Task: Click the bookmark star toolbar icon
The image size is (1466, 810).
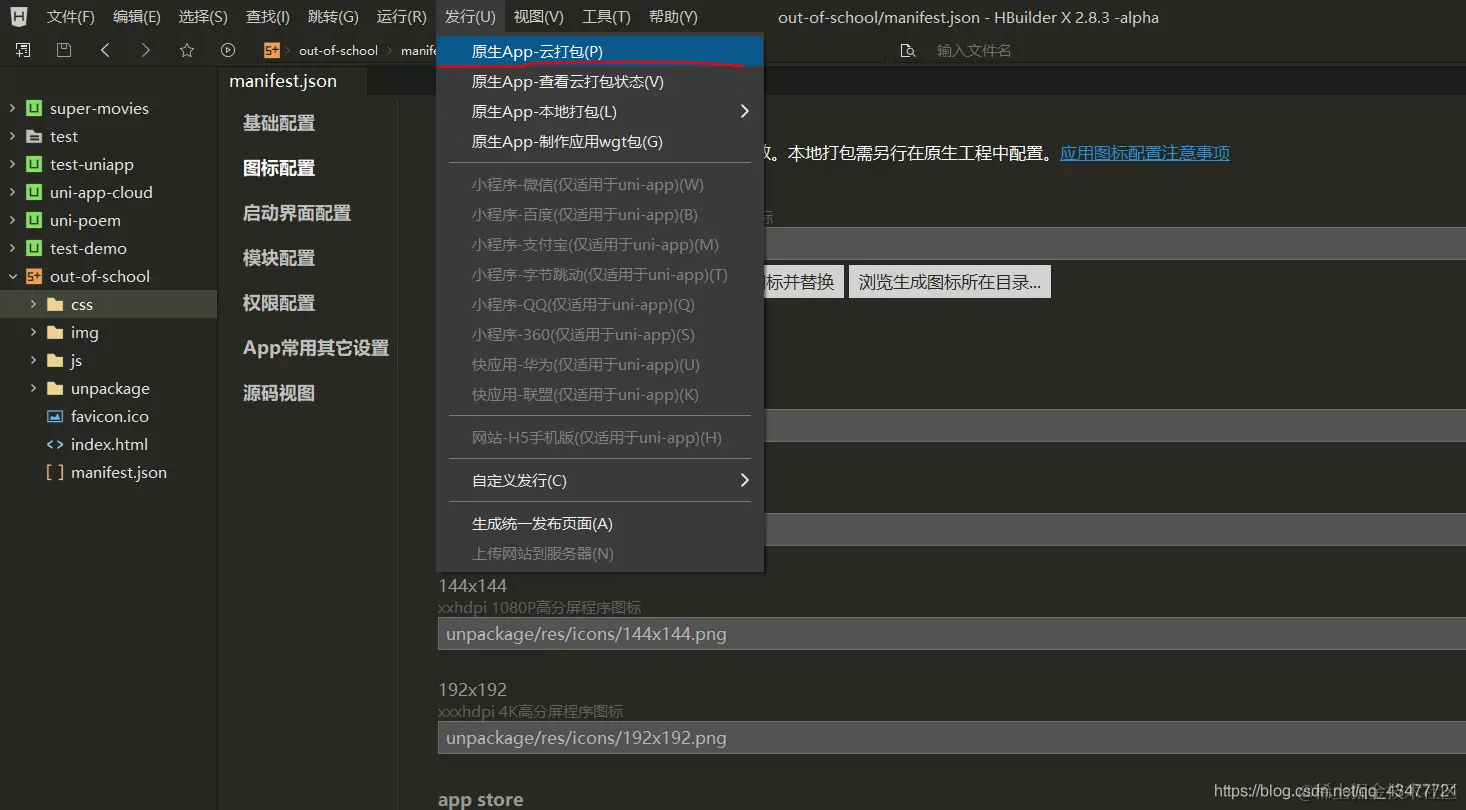Action: tap(187, 50)
